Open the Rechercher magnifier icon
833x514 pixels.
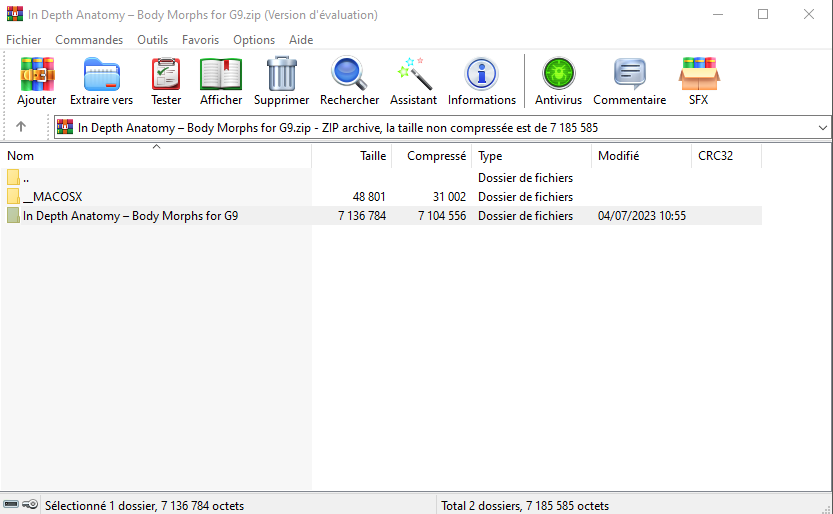[x=349, y=74]
